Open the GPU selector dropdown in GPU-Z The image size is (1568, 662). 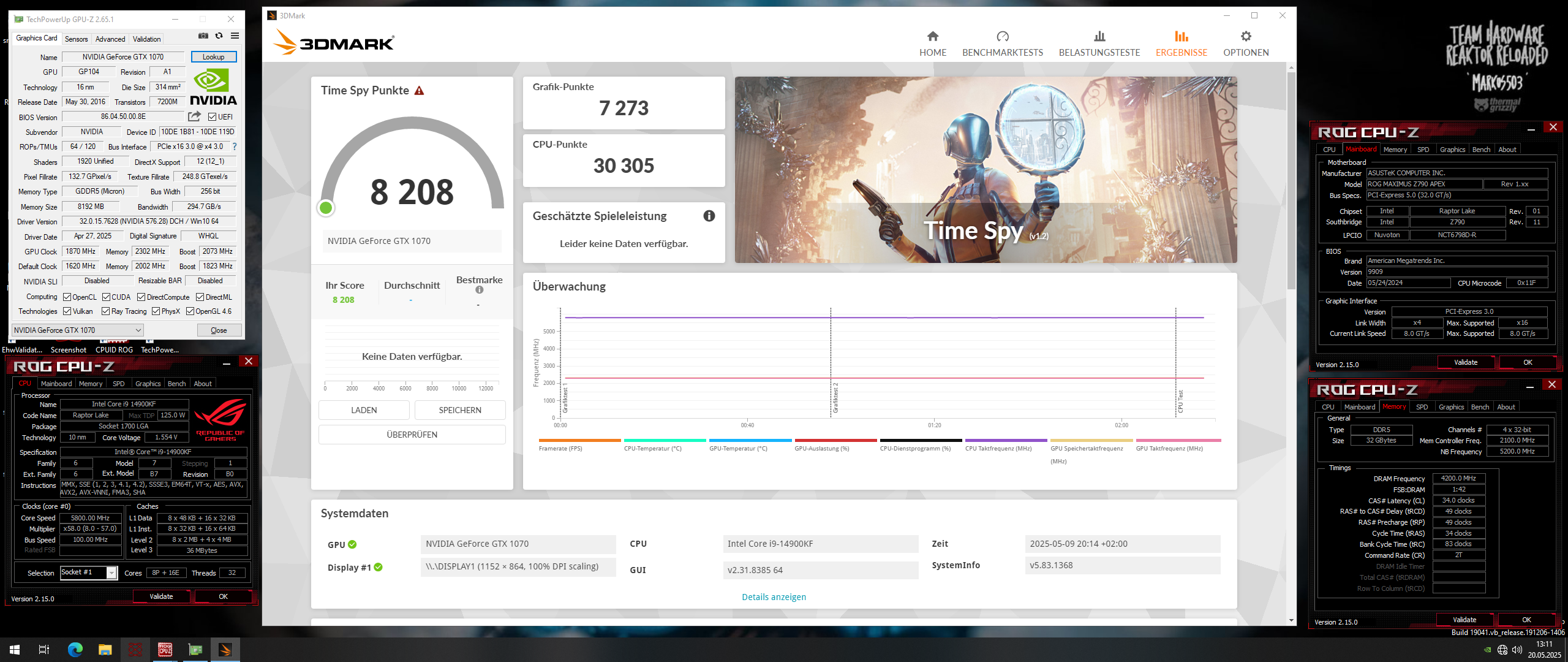pos(77,330)
